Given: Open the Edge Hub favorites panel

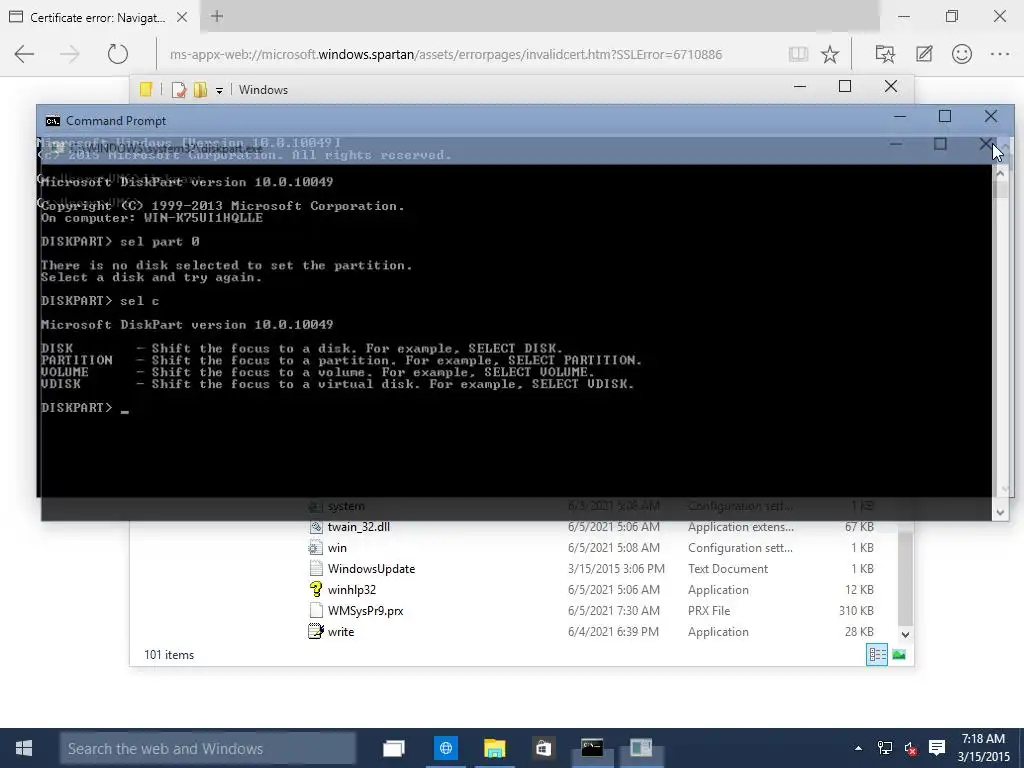Looking at the screenshot, I should (885, 54).
